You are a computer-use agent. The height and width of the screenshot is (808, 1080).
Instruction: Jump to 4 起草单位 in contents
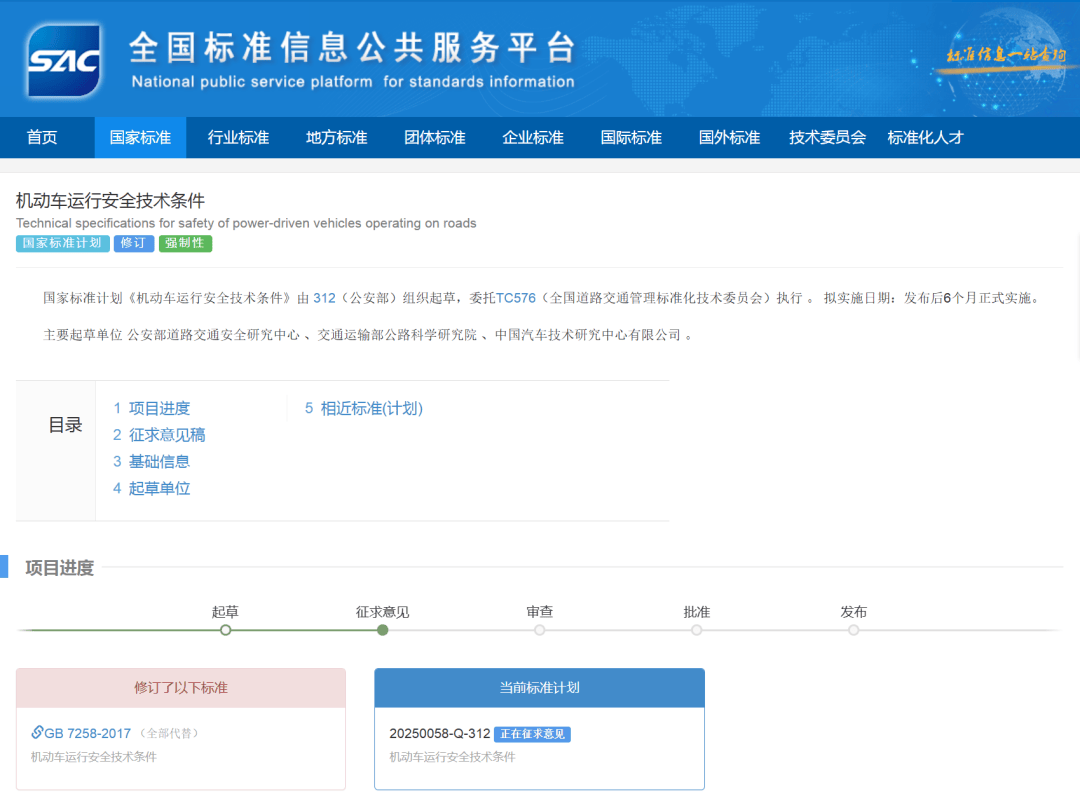(x=152, y=488)
